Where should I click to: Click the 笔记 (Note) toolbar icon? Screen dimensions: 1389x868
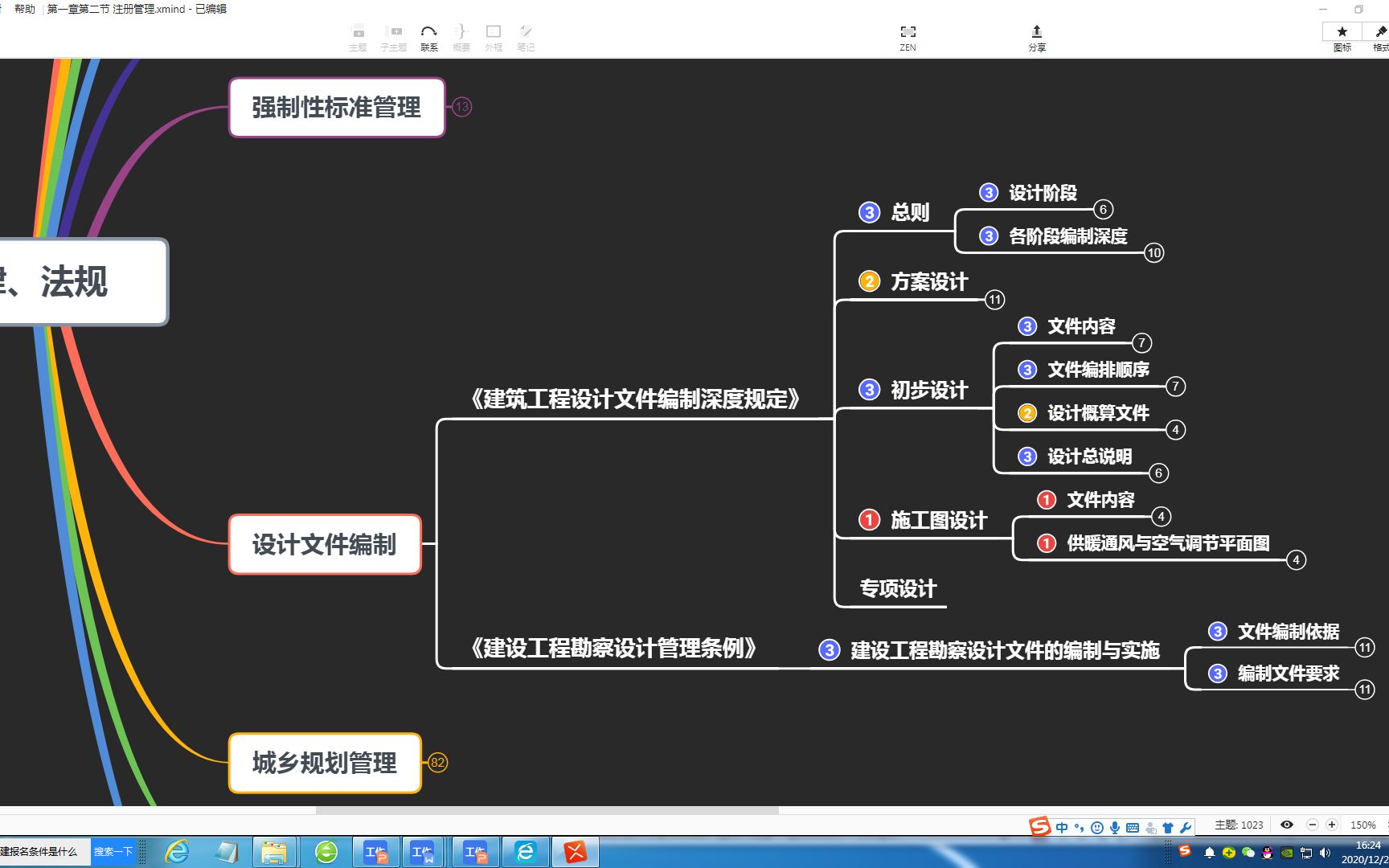526,37
